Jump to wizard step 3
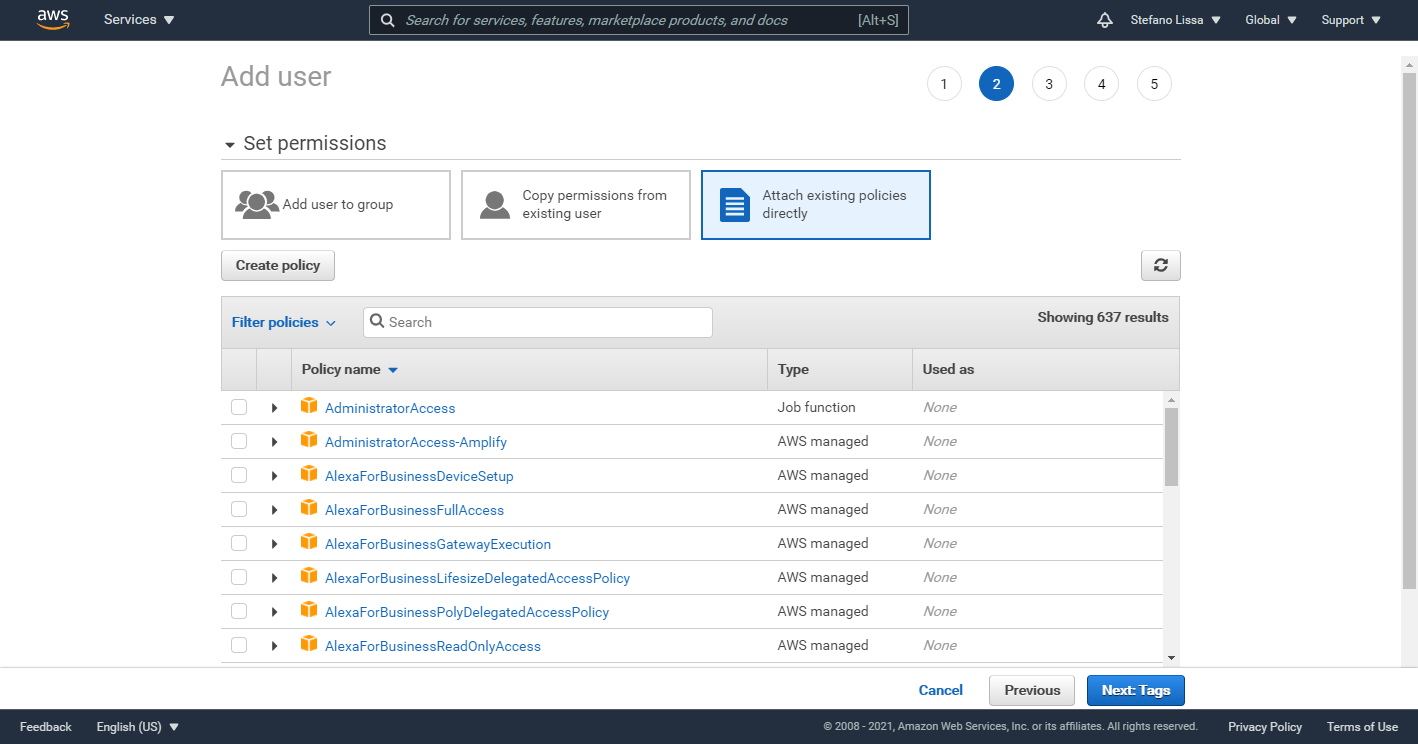 coord(1049,84)
